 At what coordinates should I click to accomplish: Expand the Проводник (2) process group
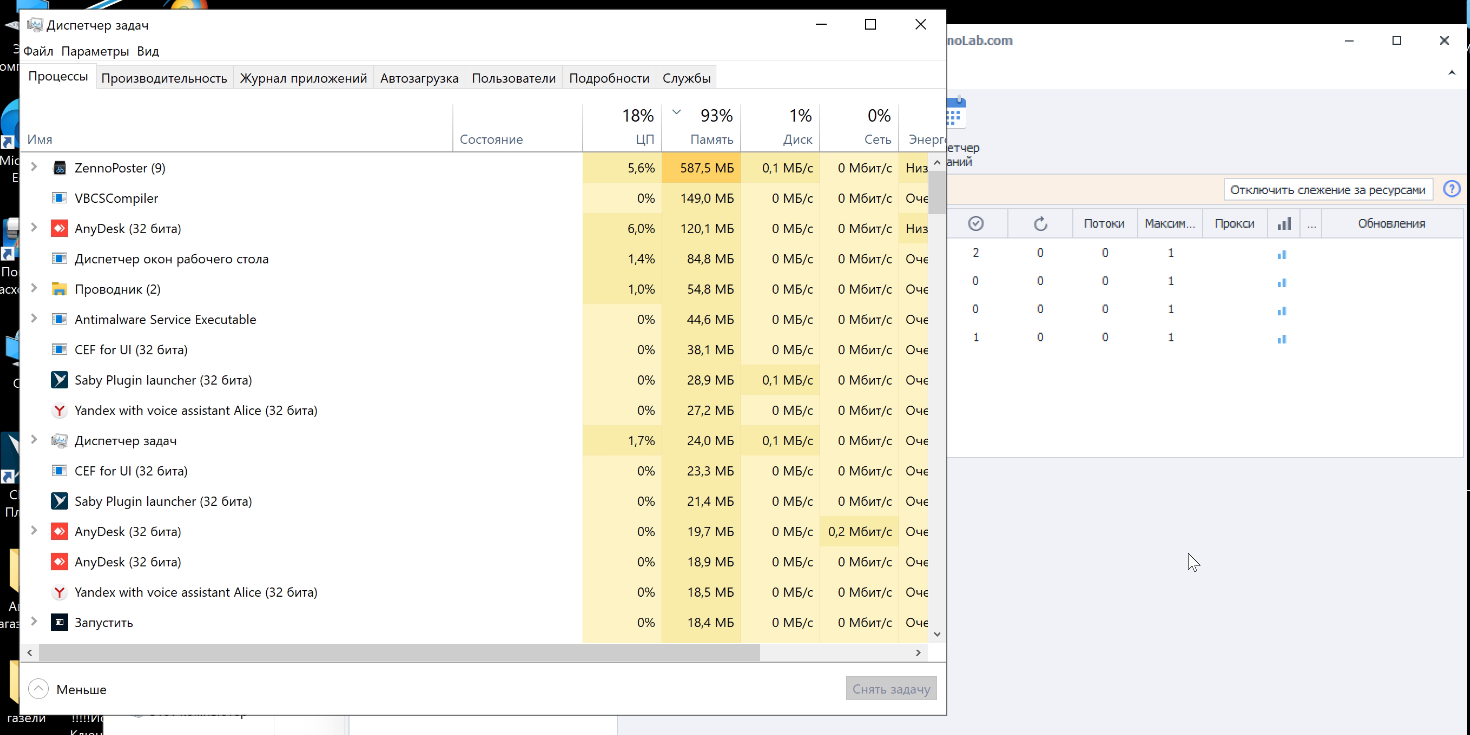point(34,289)
